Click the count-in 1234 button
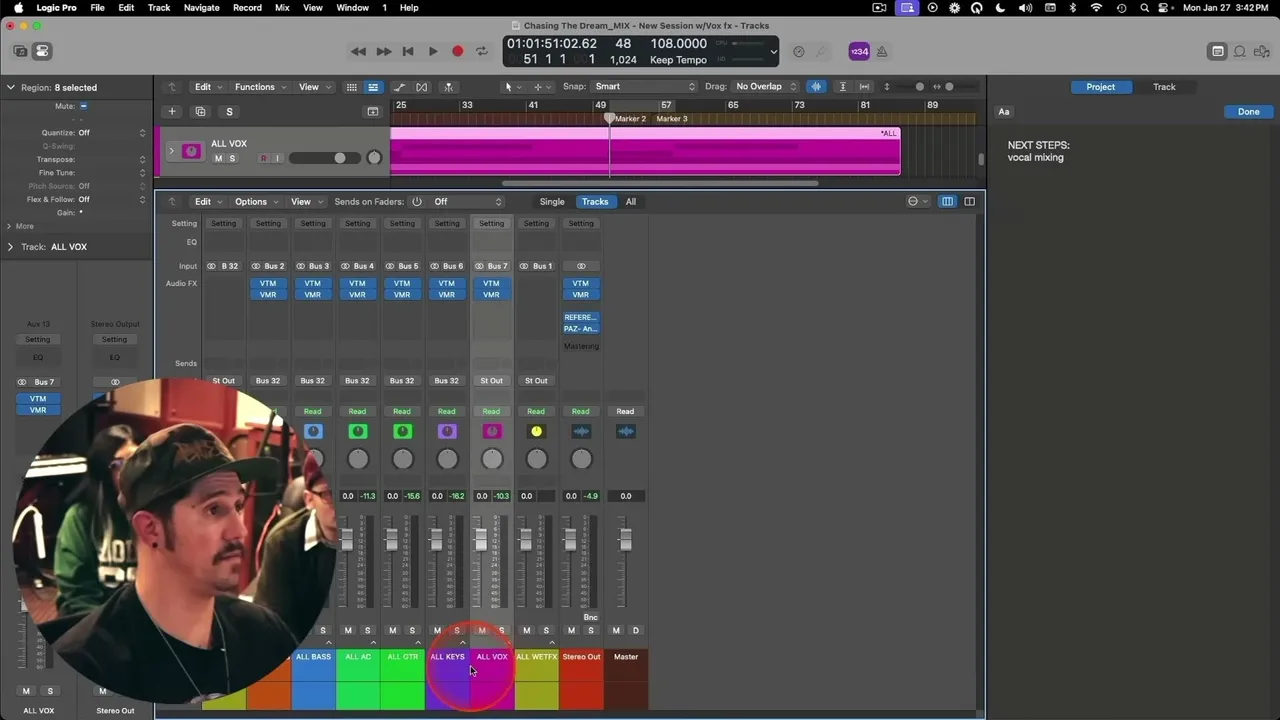 858,51
